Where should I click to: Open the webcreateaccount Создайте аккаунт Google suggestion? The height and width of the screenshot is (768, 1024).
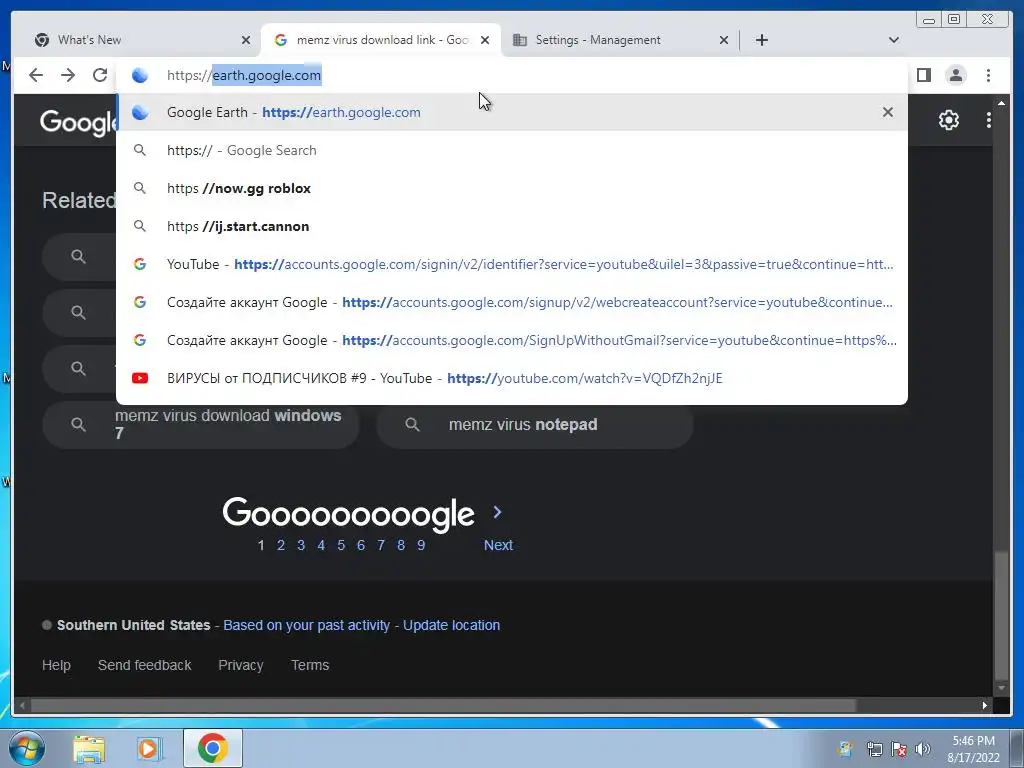(511, 302)
